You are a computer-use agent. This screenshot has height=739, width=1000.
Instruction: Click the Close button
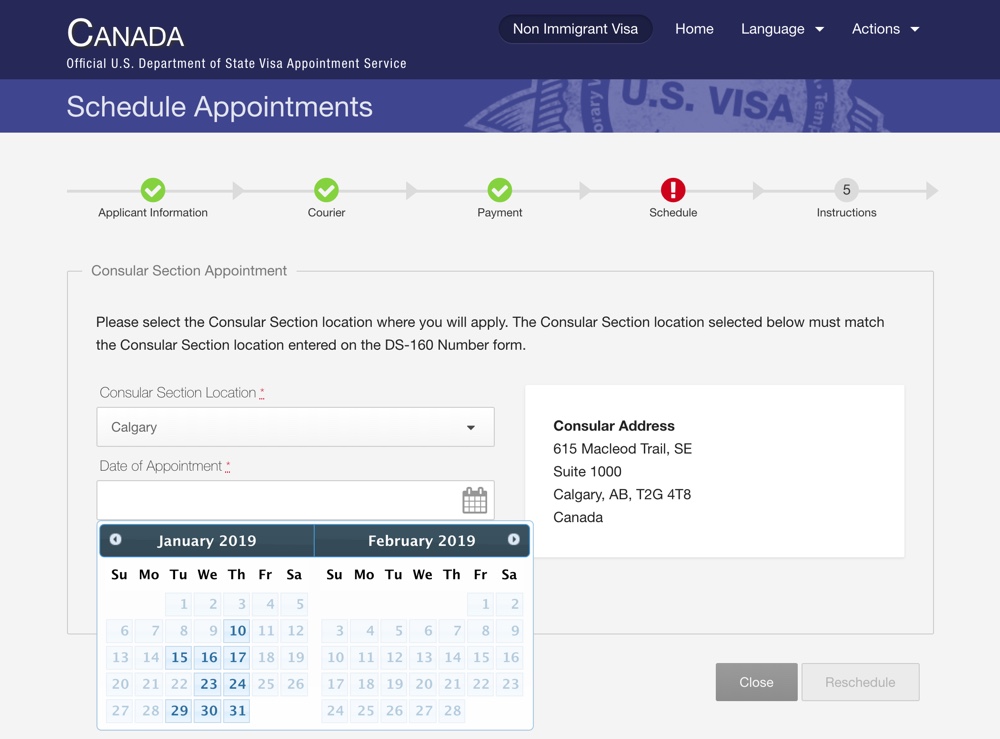756,682
